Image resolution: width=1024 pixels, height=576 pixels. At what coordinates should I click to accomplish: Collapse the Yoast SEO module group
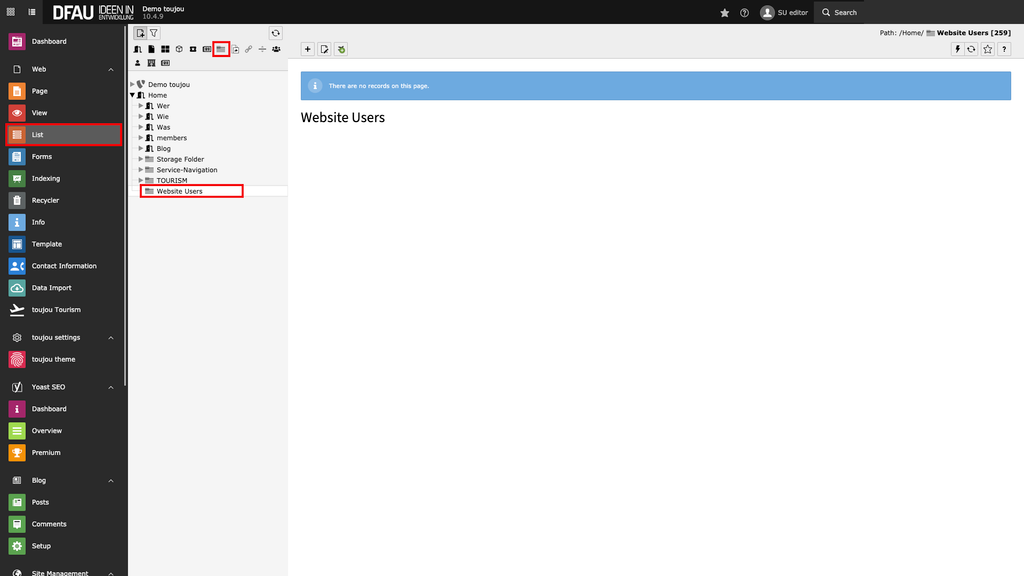click(x=111, y=387)
